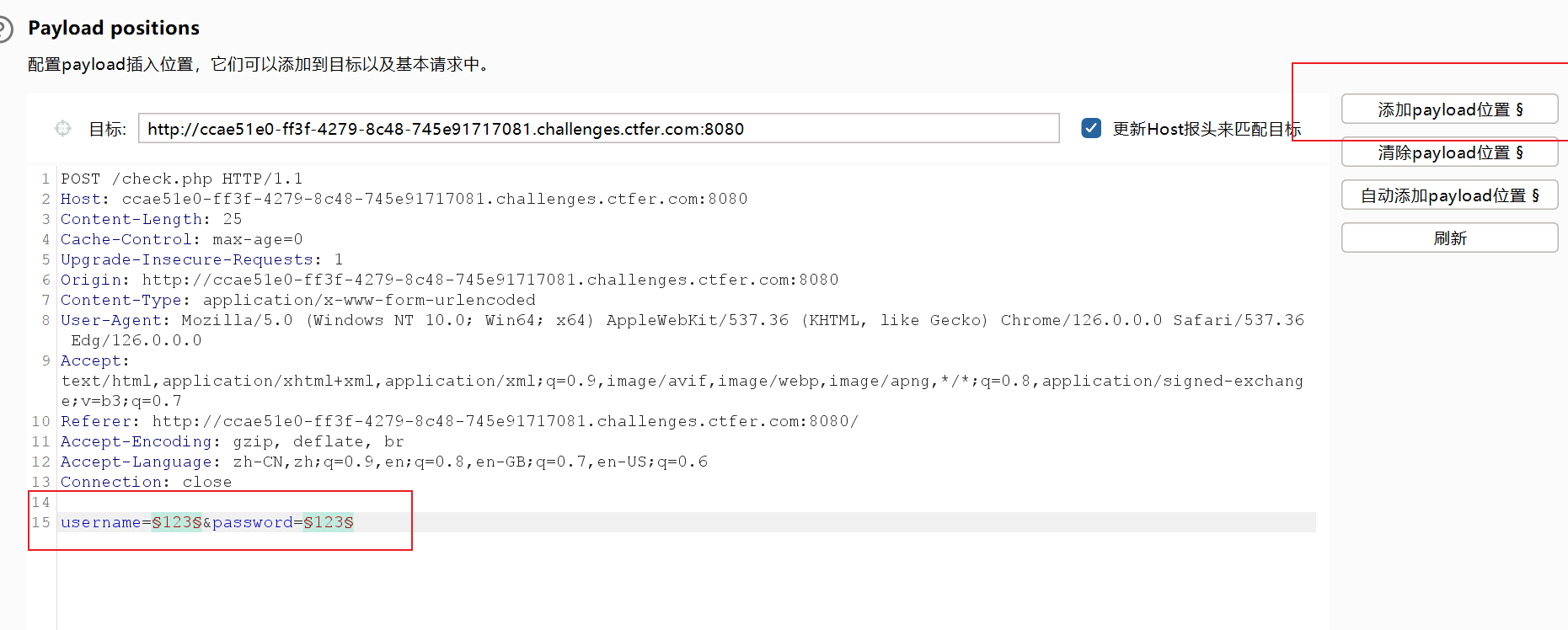The width and height of the screenshot is (1568, 630).
Task: Click the Referer header line
Action: tap(459, 421)
